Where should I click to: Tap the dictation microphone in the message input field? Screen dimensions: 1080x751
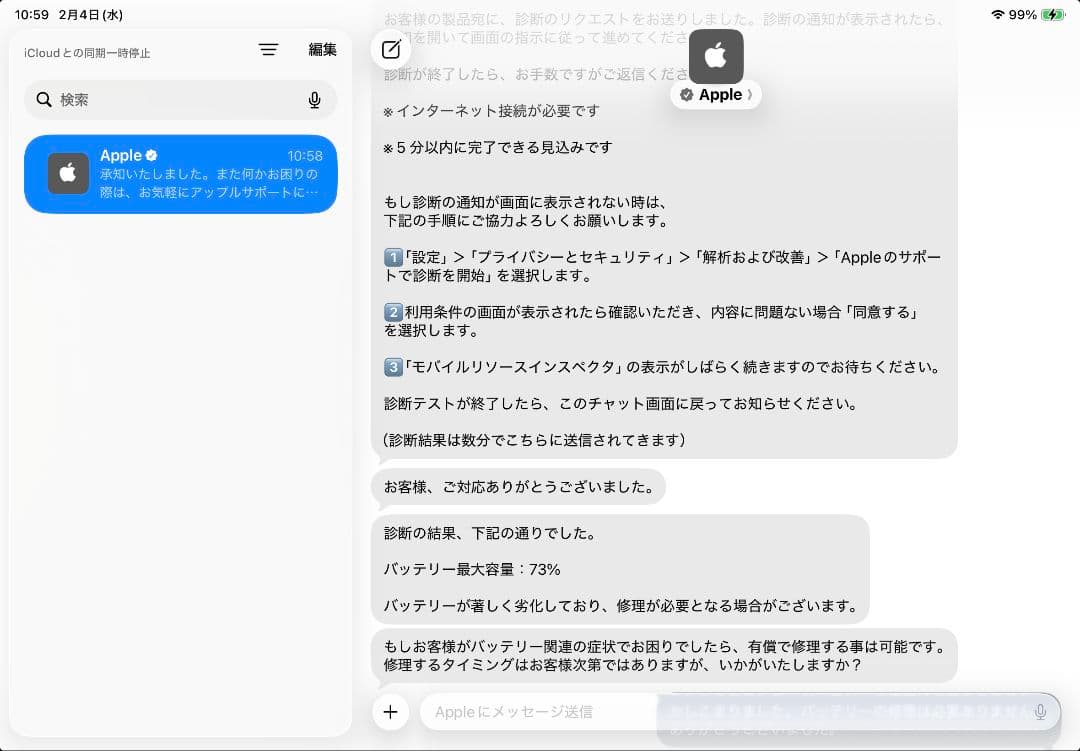point(1040,712)
